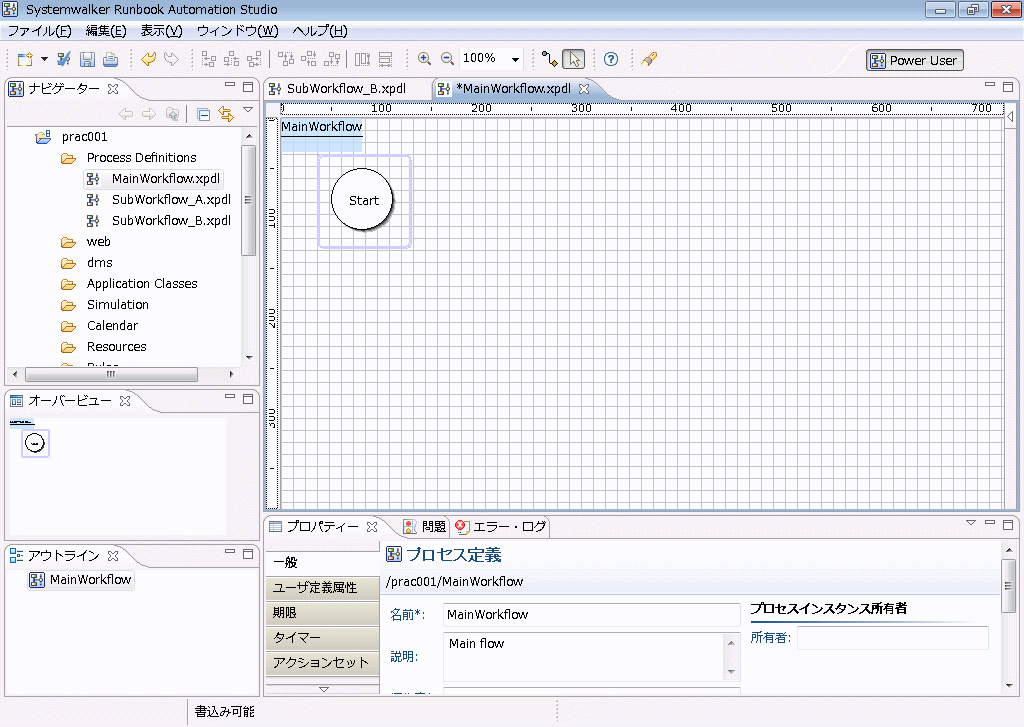Open the 100% zoom level dropdown
1024x727 pixels.
click(515, 59)
